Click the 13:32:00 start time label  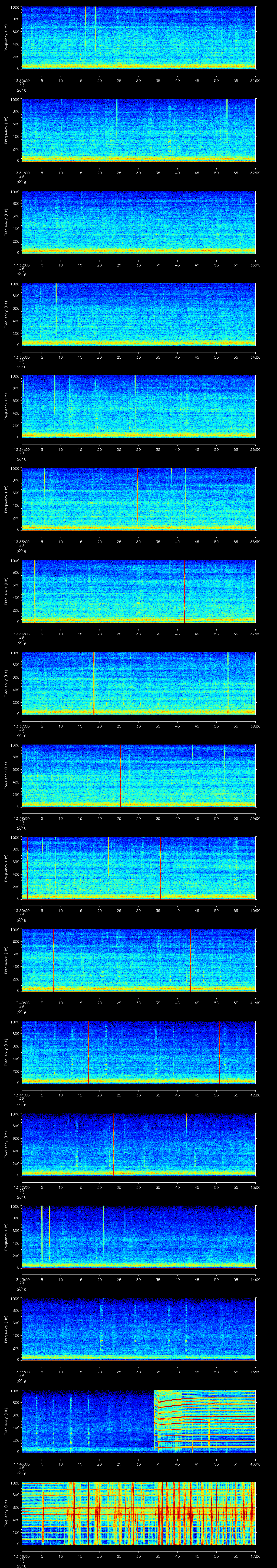(22, 265)
